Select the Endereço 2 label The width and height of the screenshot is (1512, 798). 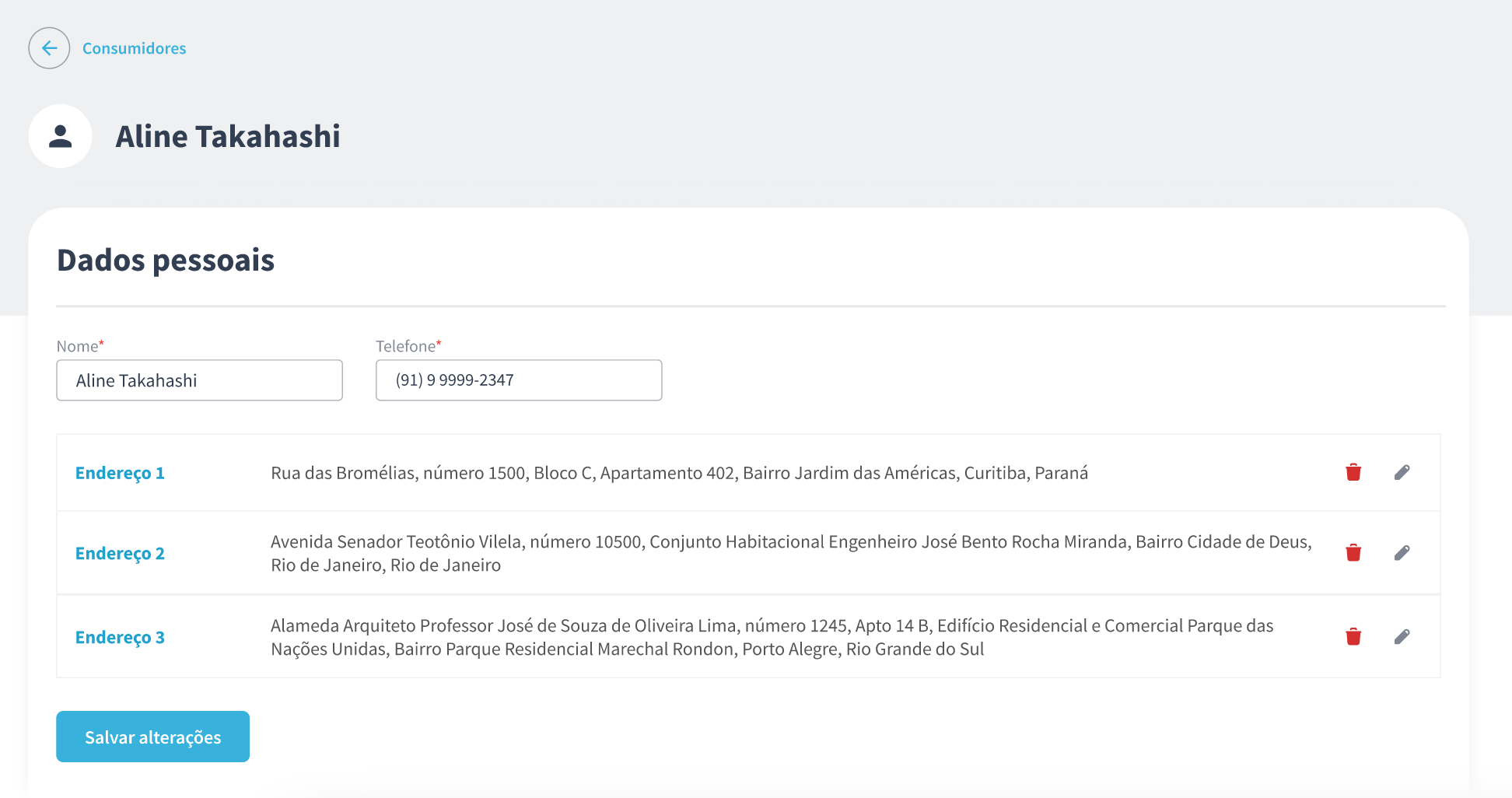(x=120, y=553)
